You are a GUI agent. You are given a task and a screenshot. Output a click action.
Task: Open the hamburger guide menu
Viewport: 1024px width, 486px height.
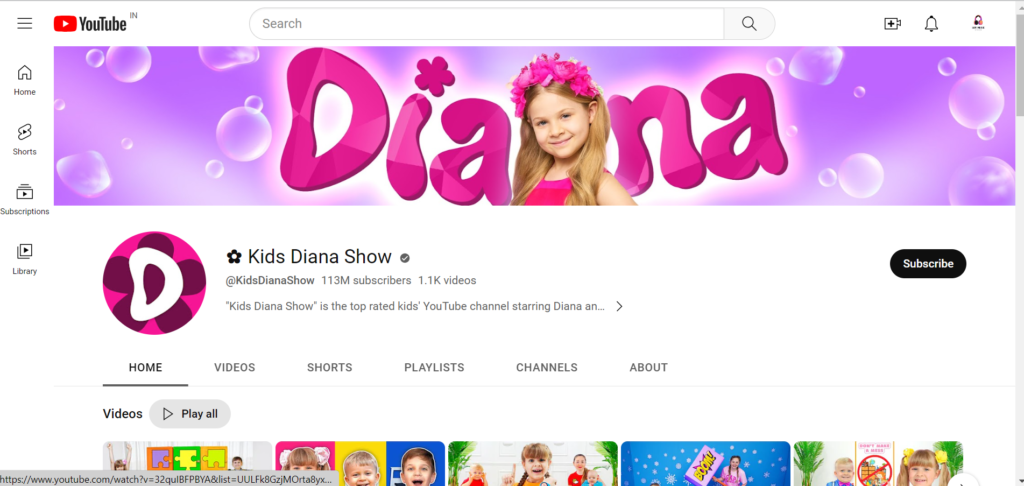[25, 24]
